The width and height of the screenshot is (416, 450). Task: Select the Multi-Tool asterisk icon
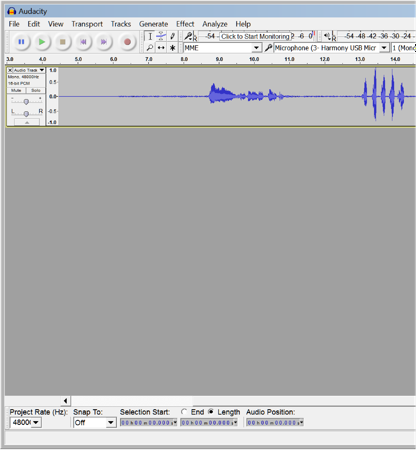pos(172,48)
